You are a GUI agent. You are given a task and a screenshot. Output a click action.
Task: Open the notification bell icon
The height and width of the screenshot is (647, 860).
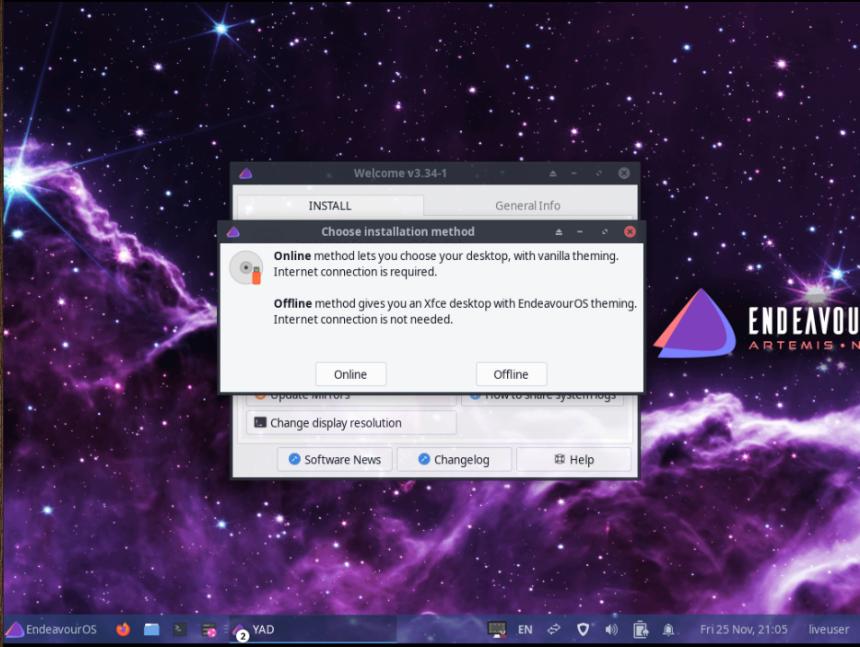pyautogui.click(x=668, y=629)
